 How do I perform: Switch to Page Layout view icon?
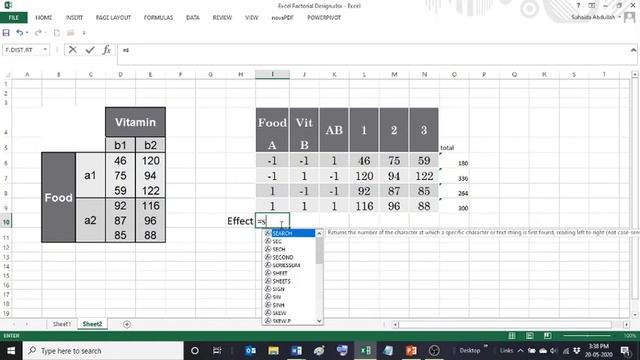coord(530,336)
